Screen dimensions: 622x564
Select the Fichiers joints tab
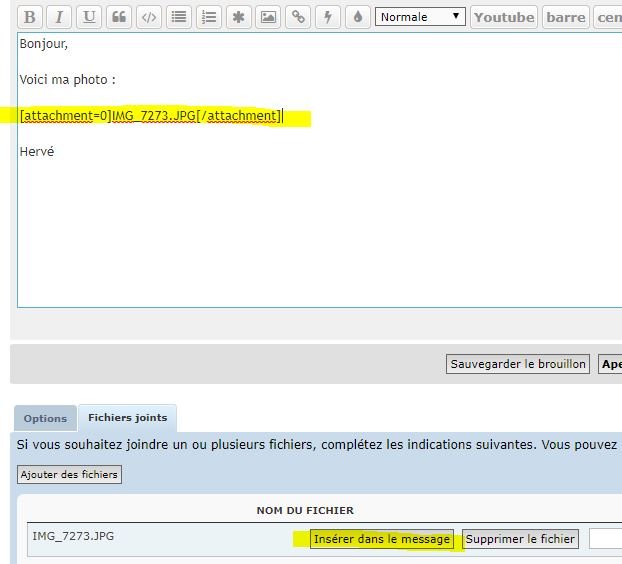click(x=127, y=418)
